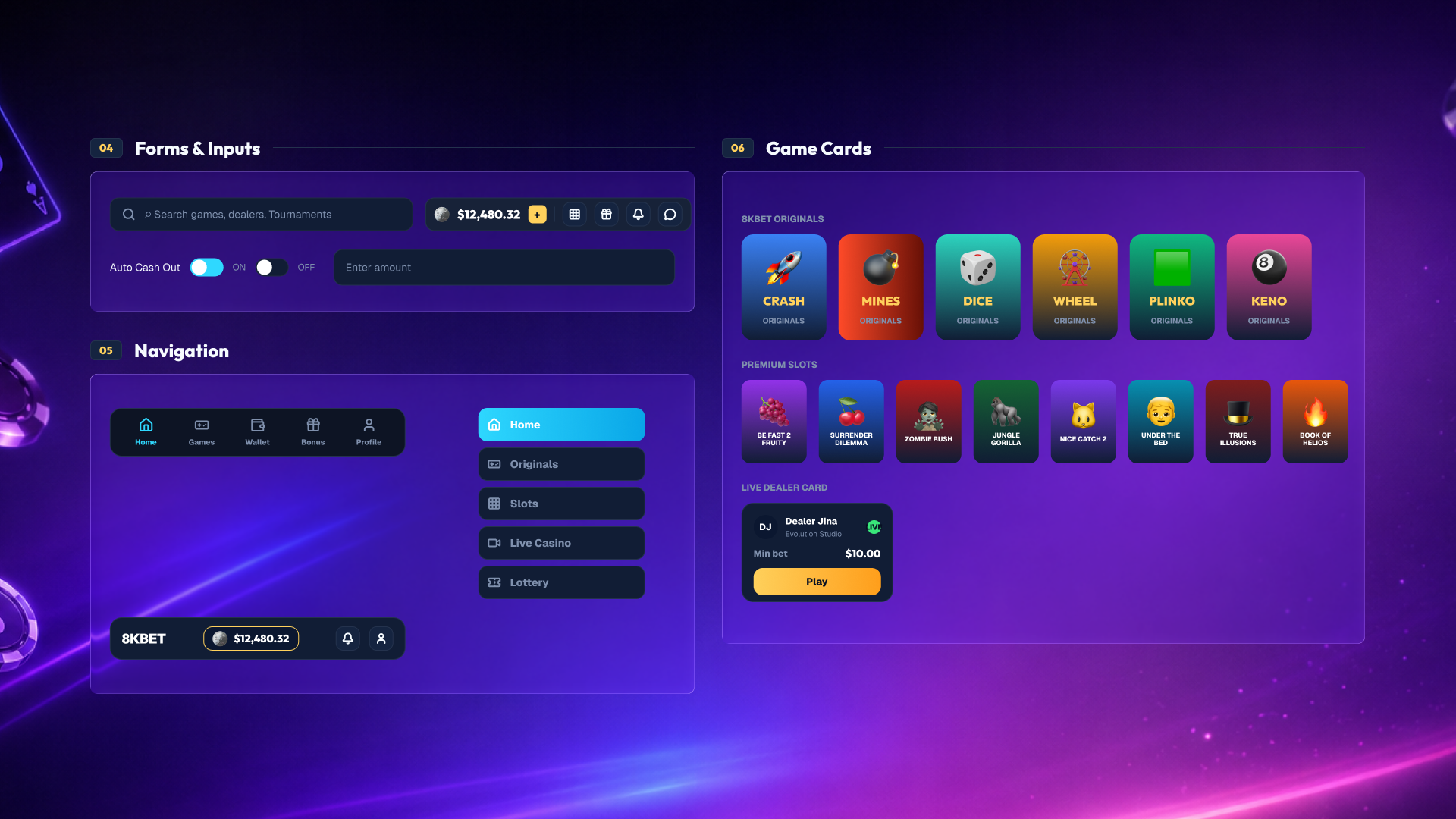This screenshot has height=819, width=1456.
Task: Open Originals in the sidebar menu
Action: [562, 464]
